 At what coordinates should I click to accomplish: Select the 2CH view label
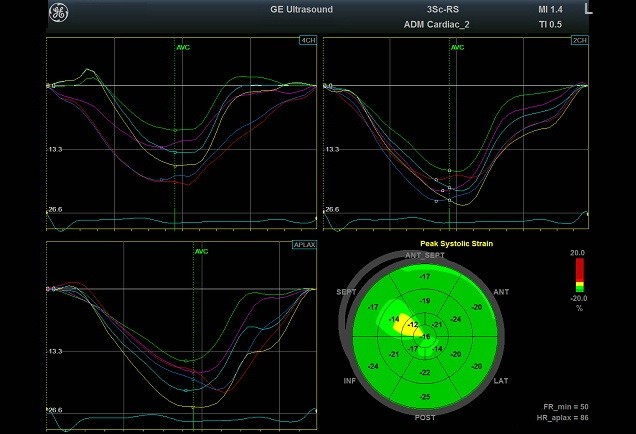579,41
